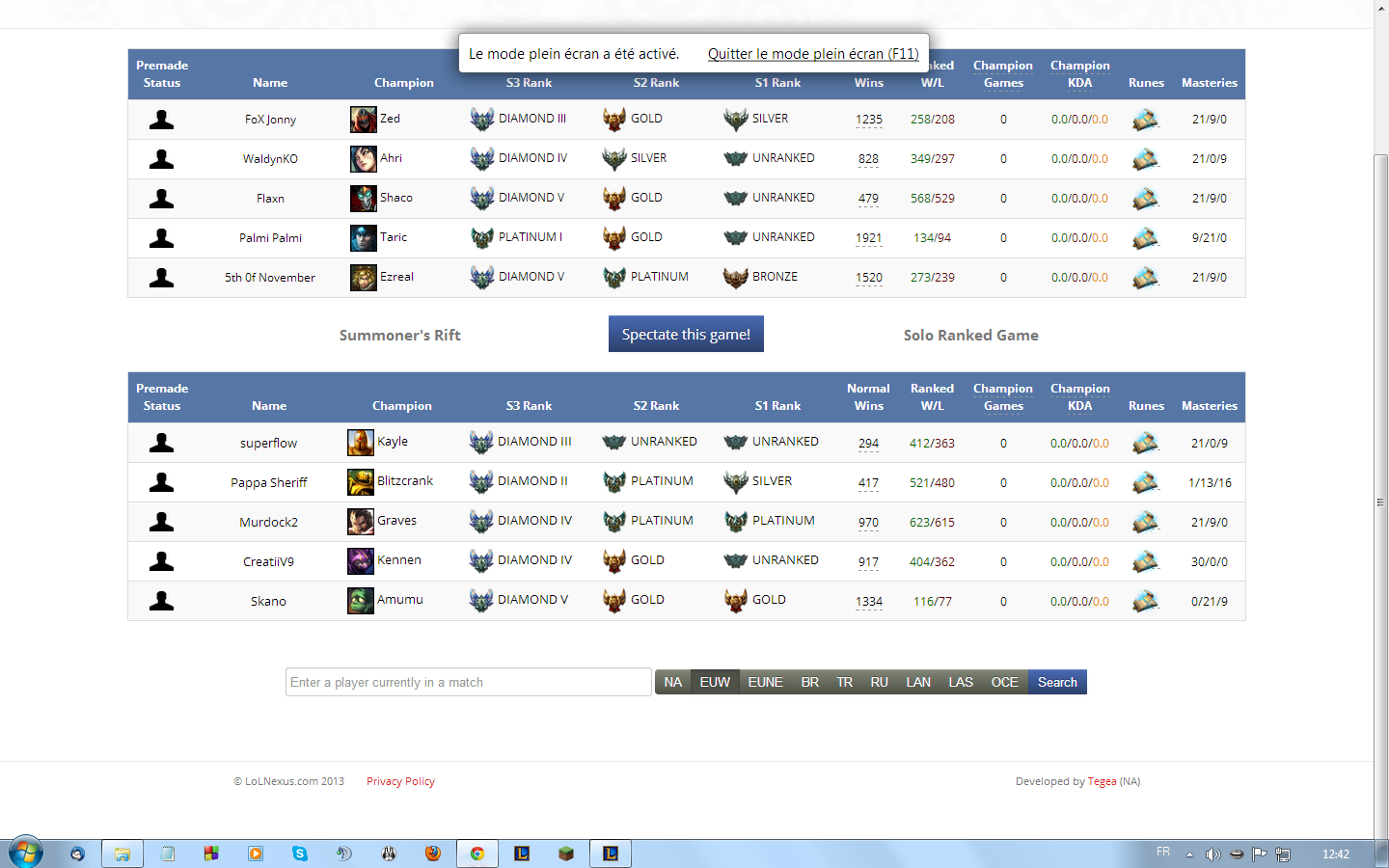Click Champion KDA header in bottom table
This screenshot has width=1389, height=868.
[1080, 397]
